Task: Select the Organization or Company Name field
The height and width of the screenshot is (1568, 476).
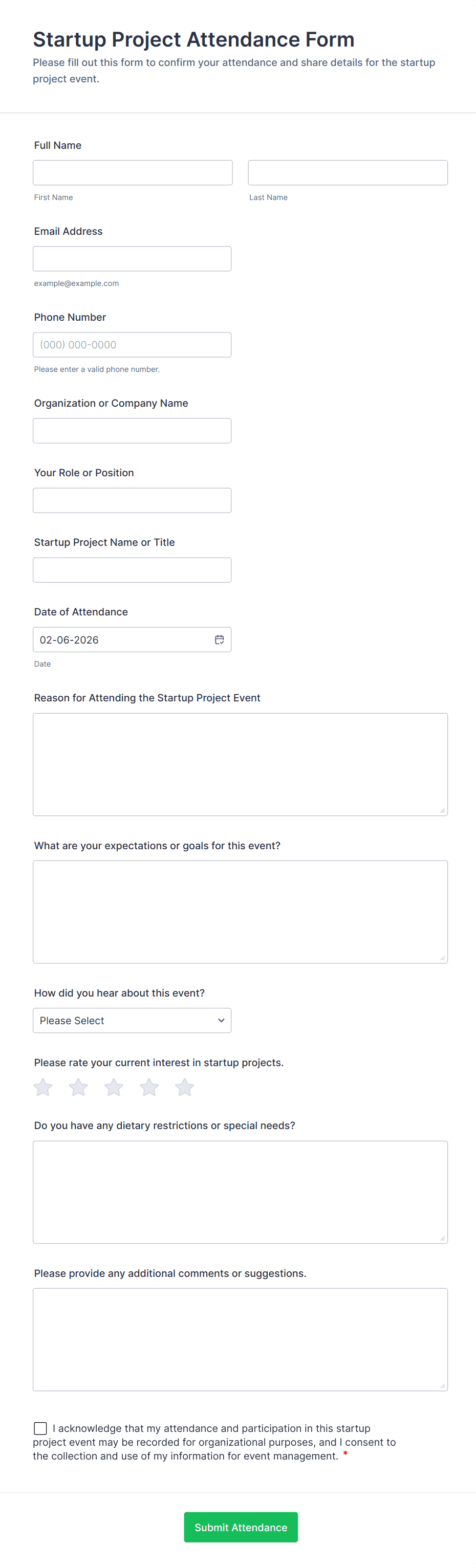Action: coord(132,431)
